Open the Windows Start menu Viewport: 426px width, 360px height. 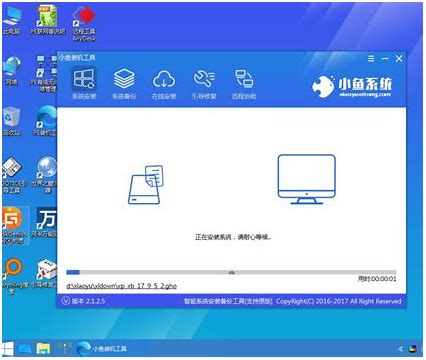[7, 349]
